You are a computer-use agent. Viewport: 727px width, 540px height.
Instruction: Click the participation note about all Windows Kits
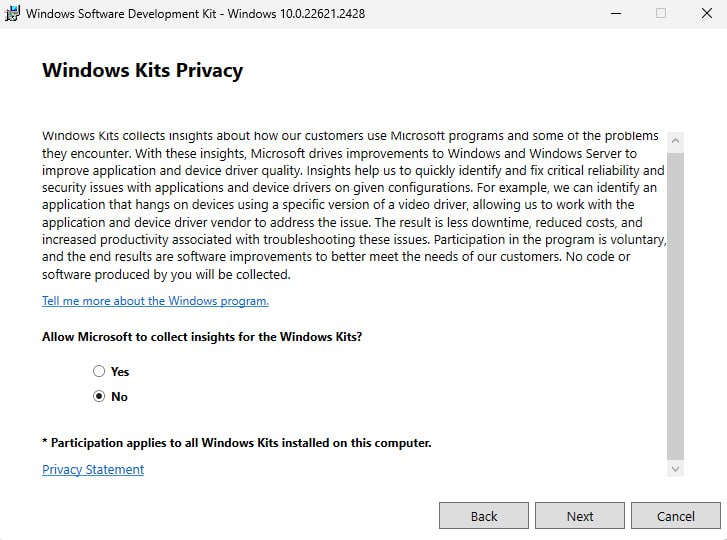pos(237,443)
